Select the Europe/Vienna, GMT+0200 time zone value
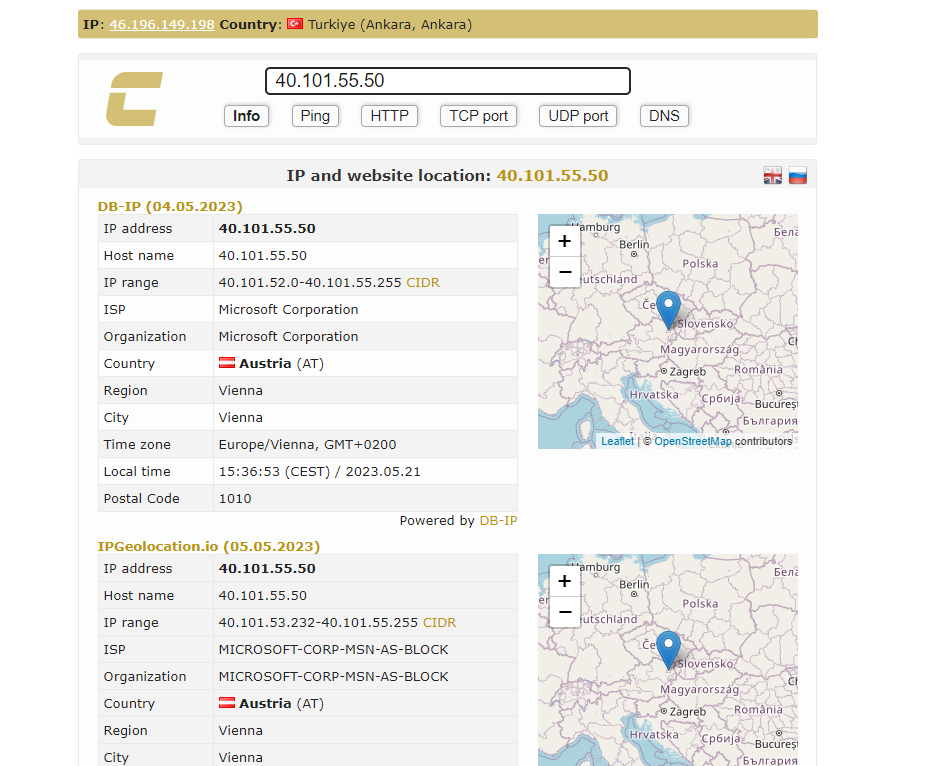The width and height of the screenshot is (937, 766). click(x=307, y=445)
